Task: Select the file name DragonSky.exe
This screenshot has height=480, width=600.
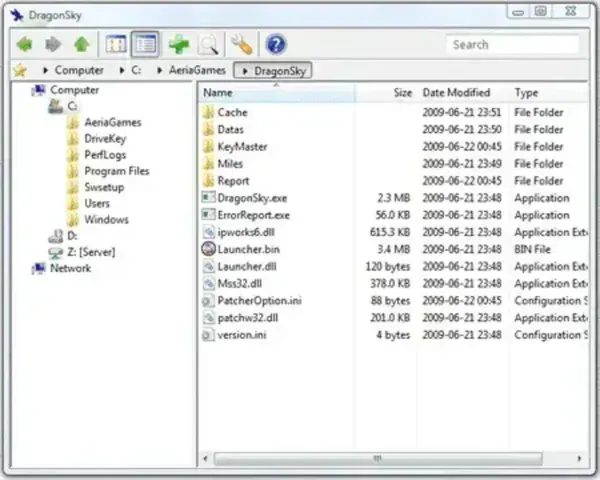Action: [x=252, y=198]
